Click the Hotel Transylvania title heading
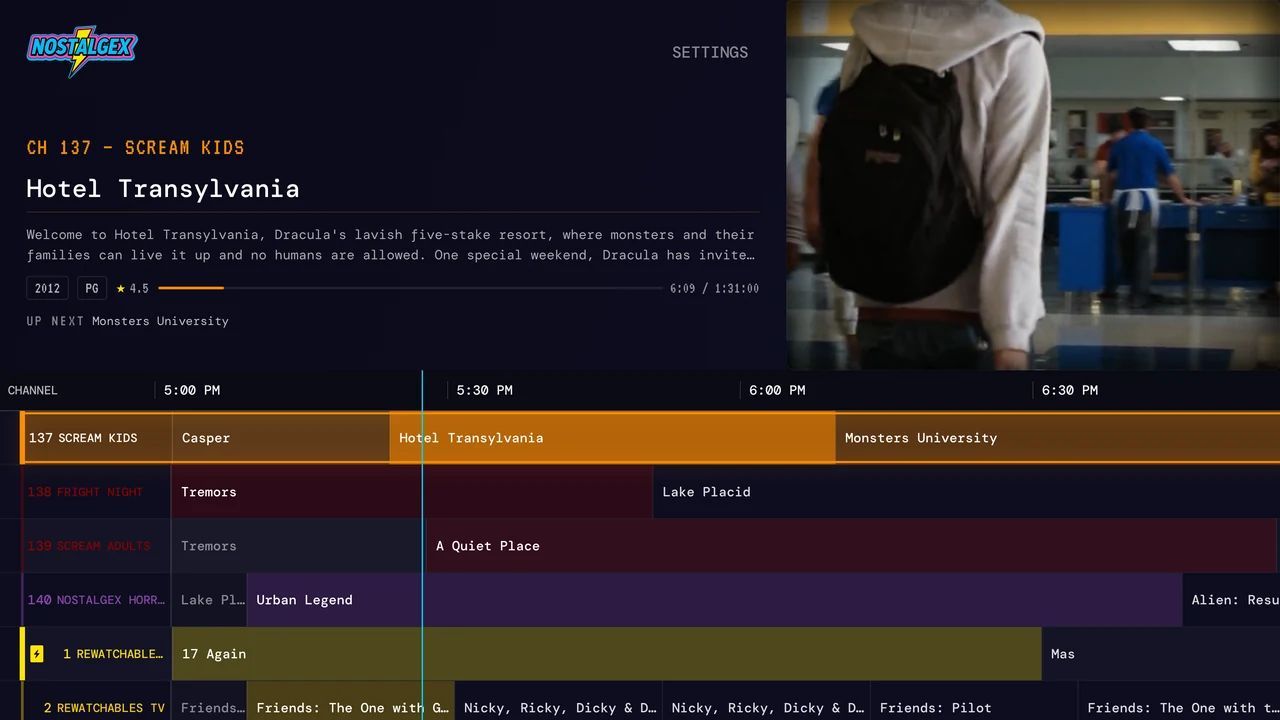 tap(163, 188)
